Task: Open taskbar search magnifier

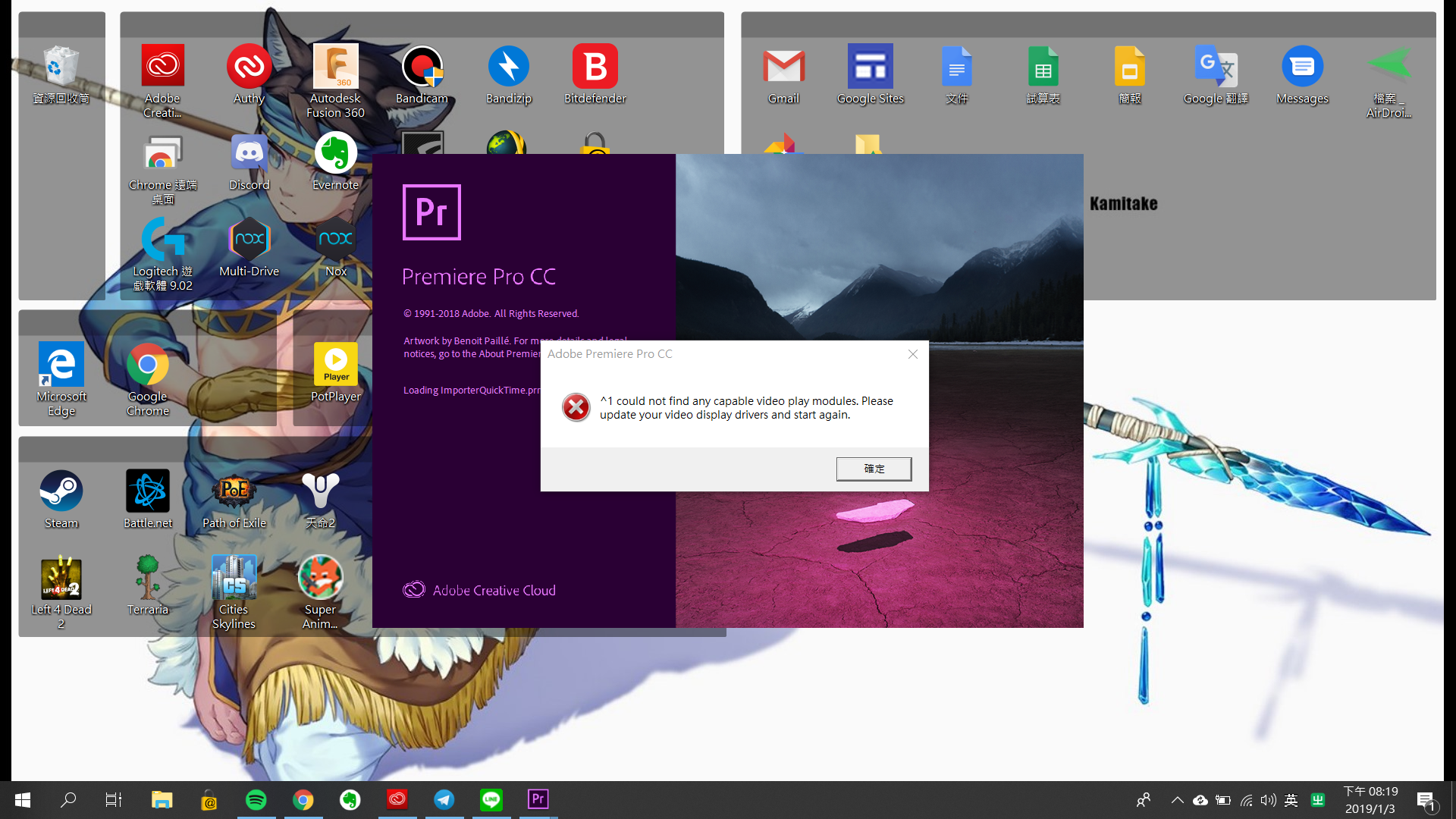Action: tap(68, 799)
